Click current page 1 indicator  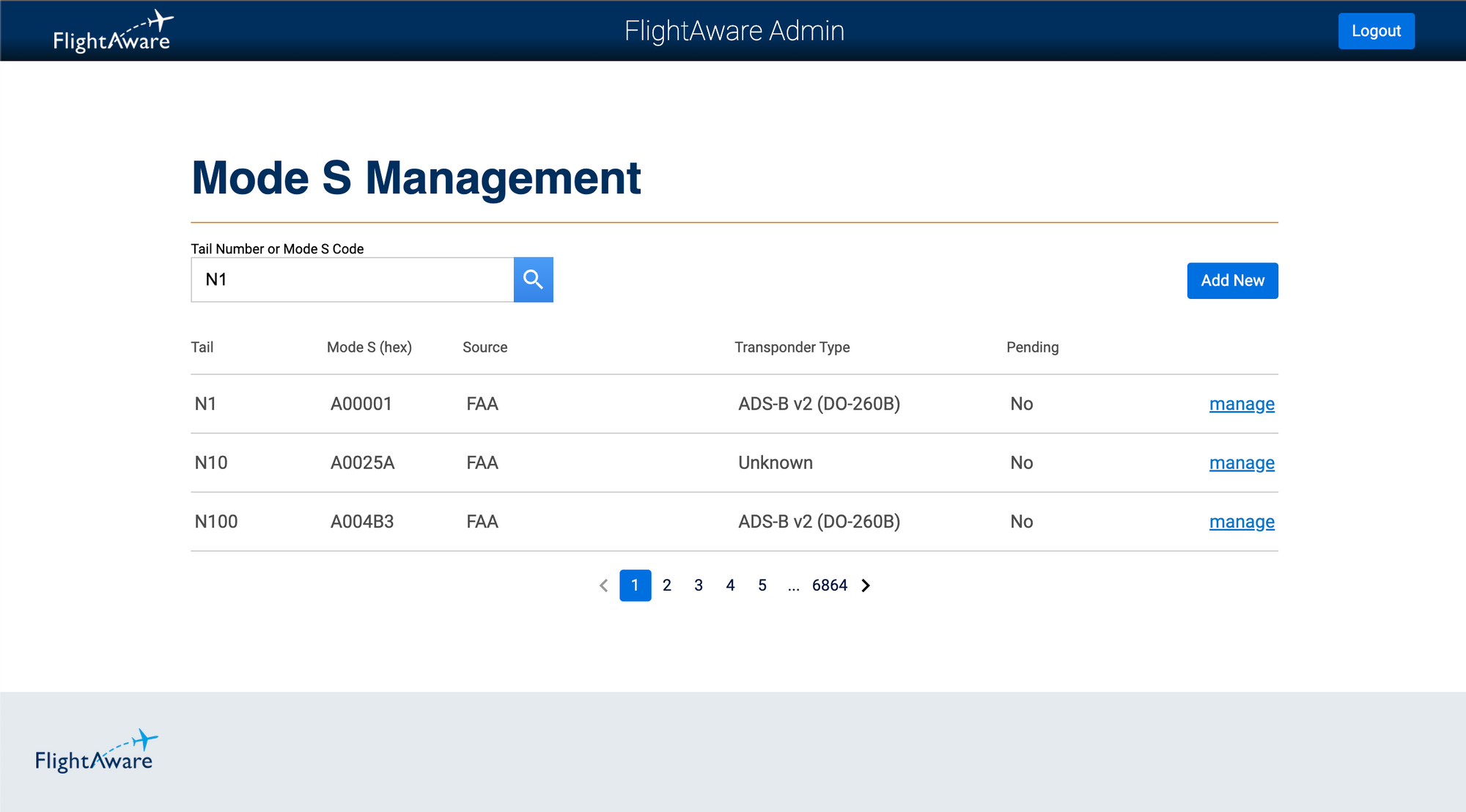coord(635,586)
